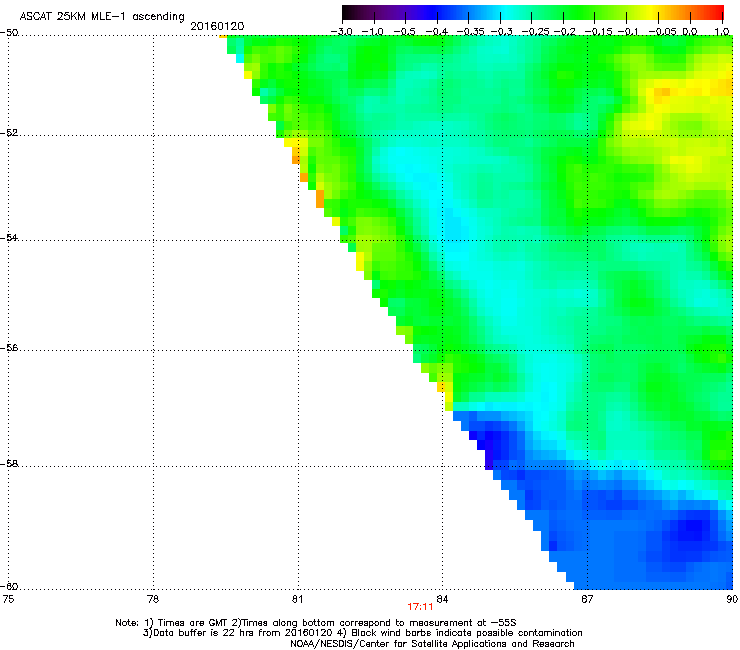Click the -0.25 colorbar label
Image resolution: width=740 pixels, height=650 pixels.
[535, 32]
